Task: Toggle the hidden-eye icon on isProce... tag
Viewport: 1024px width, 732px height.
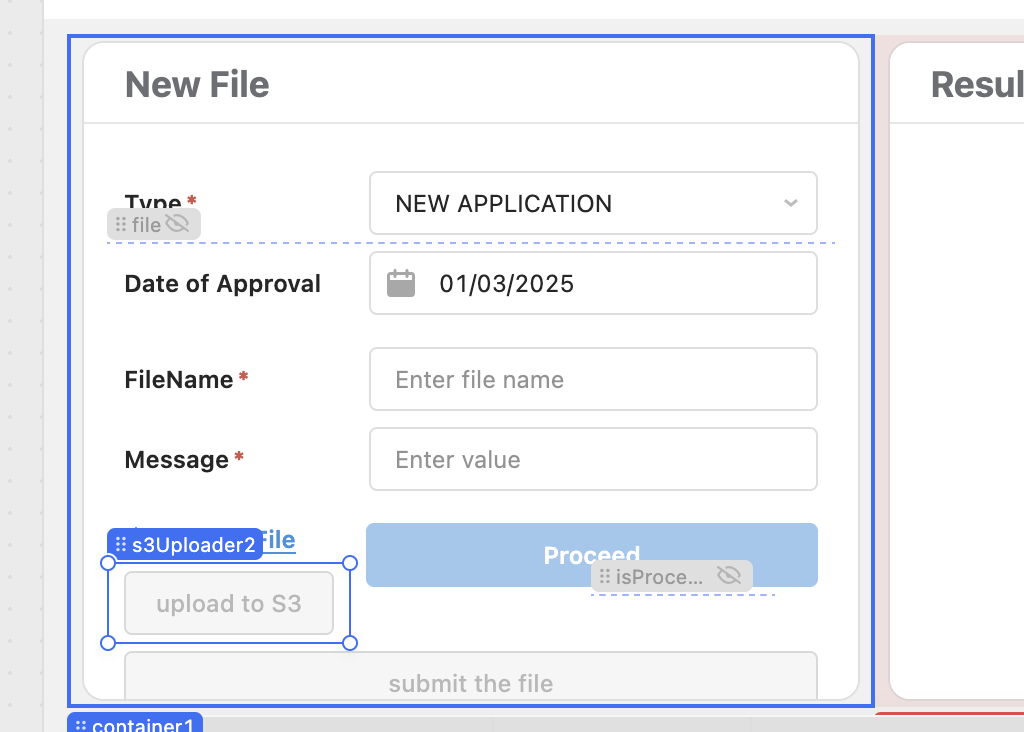Action: coord(729,575)
